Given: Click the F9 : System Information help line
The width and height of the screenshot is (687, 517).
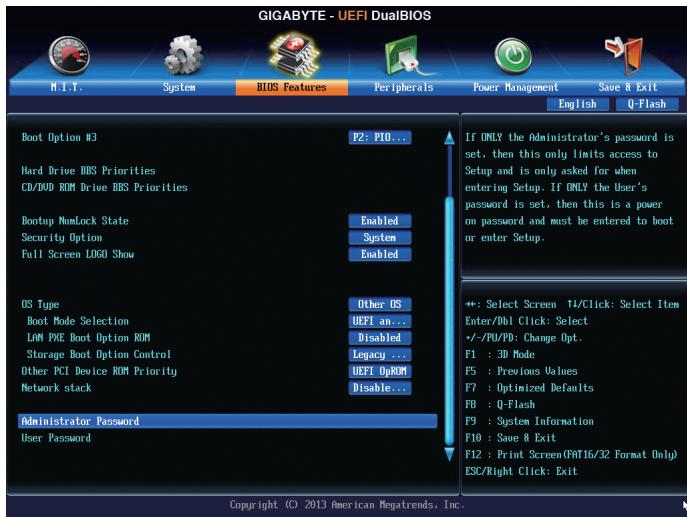Looking at the screenshot, I should tap(529, 421).
